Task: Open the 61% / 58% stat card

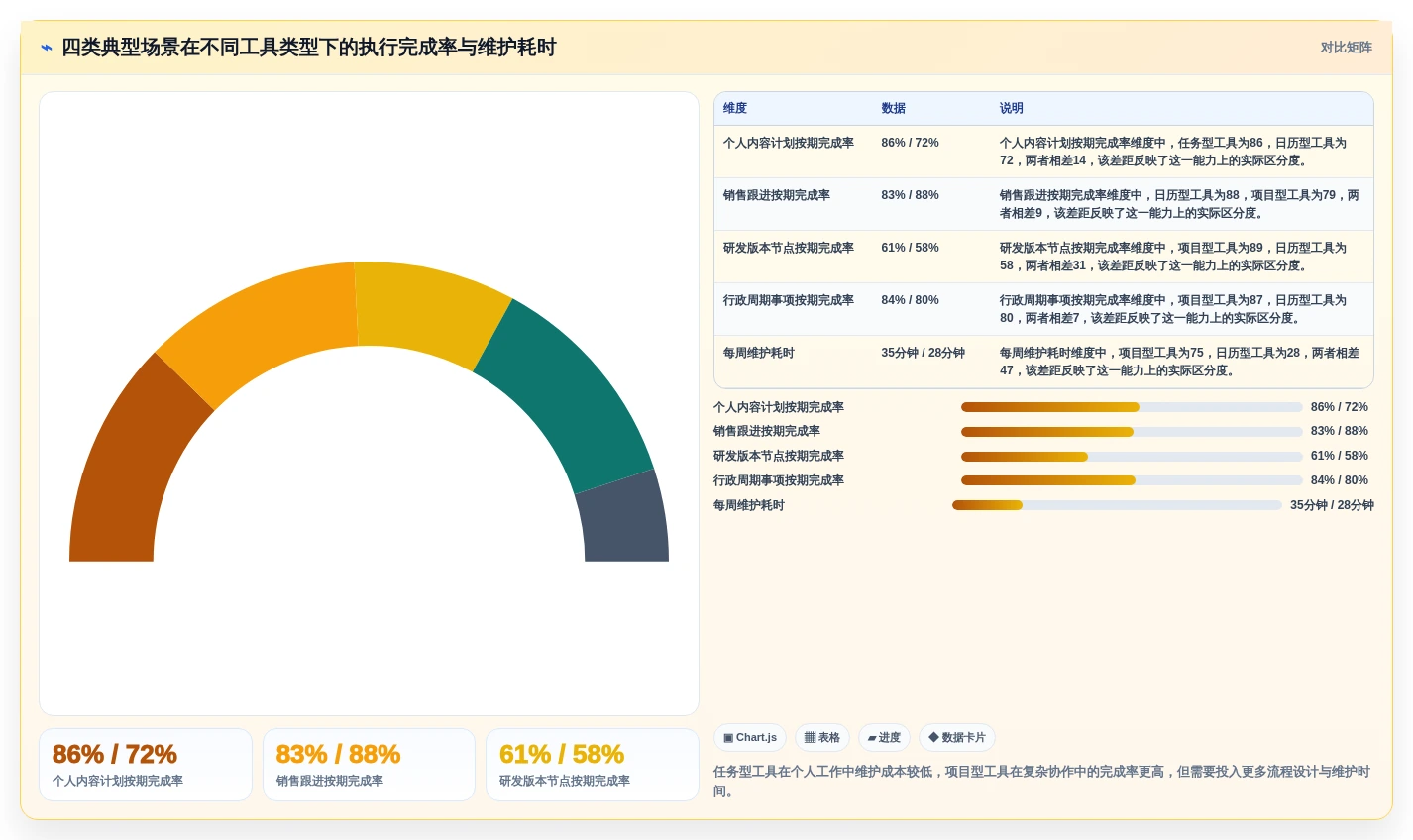Action: click(x=593, y=765)
